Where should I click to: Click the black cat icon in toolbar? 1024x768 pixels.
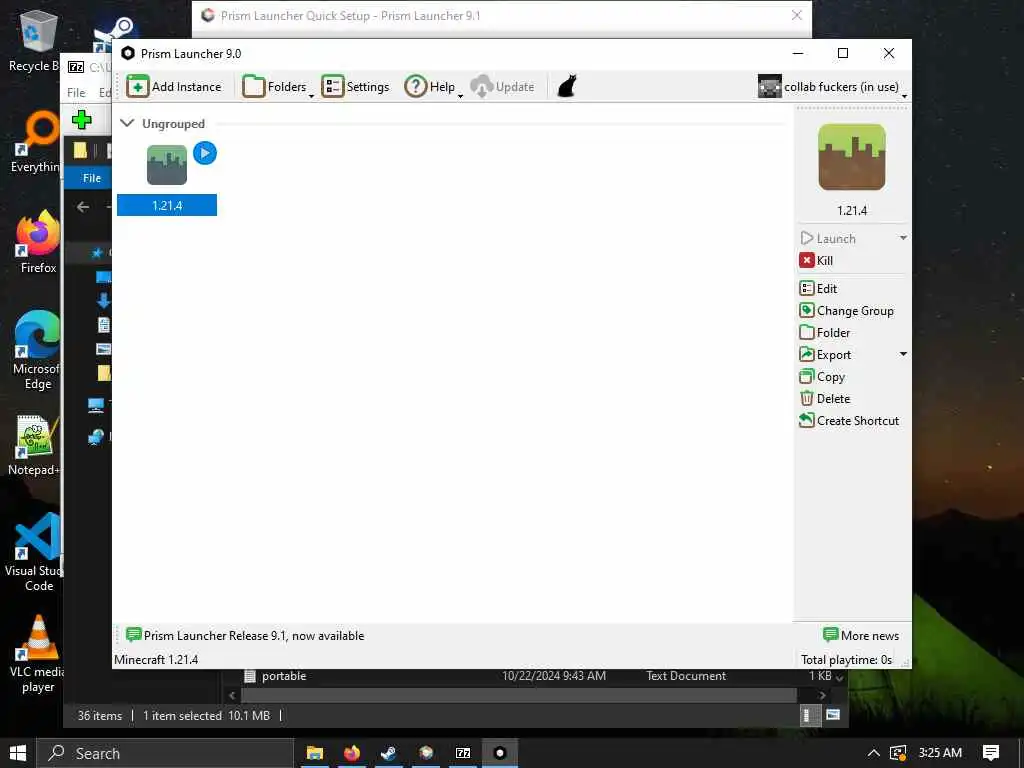[x=567, y=86]
